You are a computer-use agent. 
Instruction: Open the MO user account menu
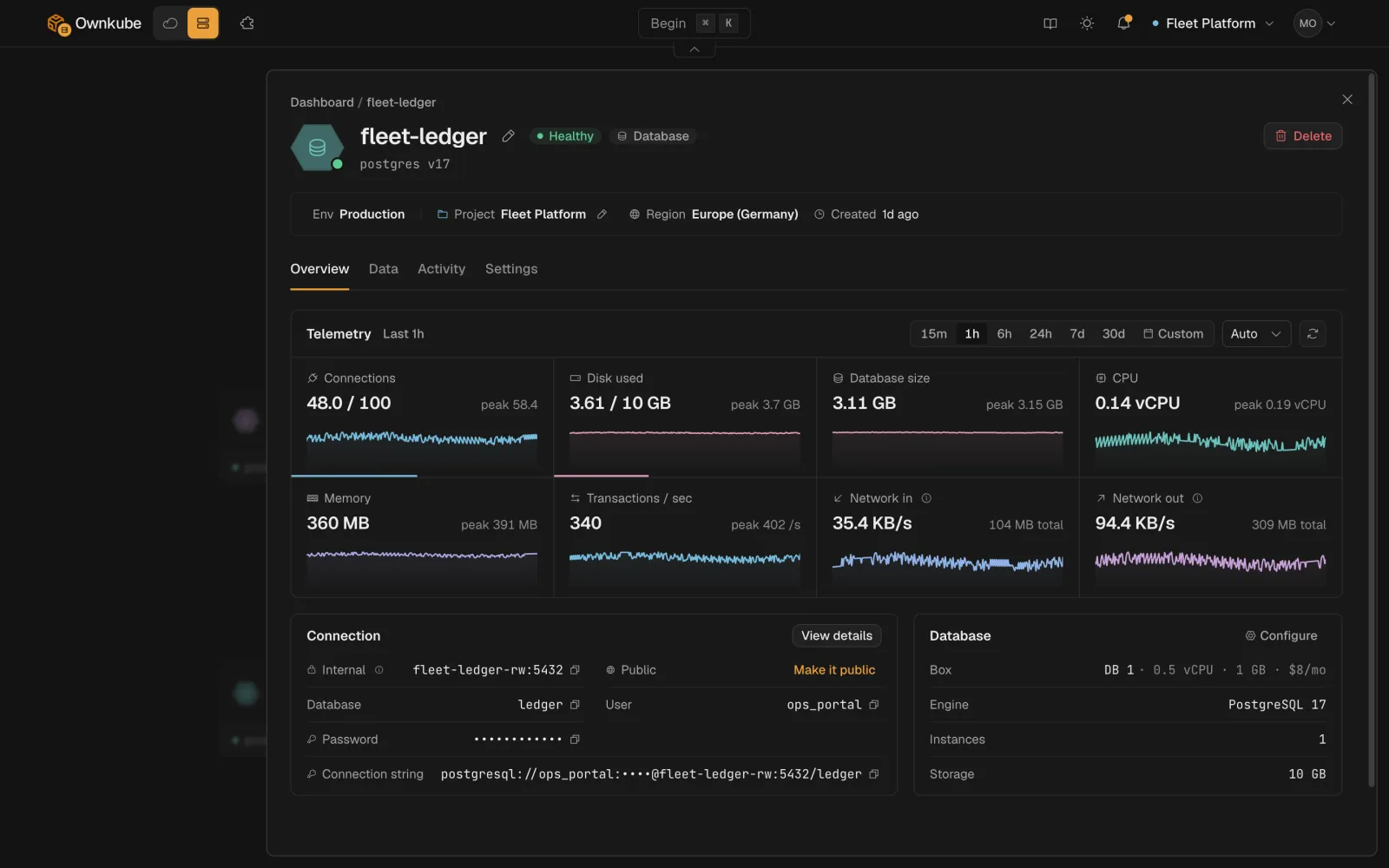pos(1314,23)
